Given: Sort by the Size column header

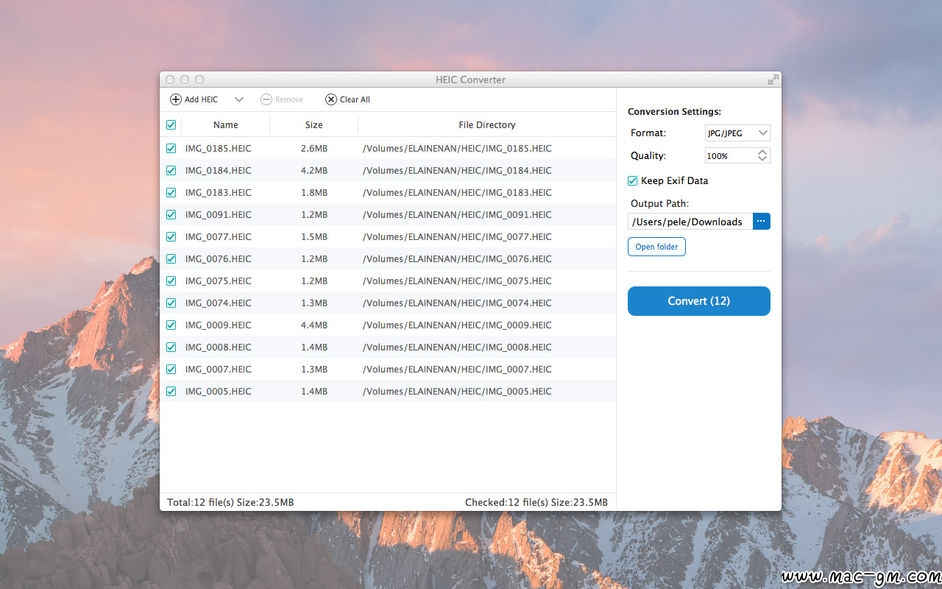Looking at the screenshot, I should [314, 125].
